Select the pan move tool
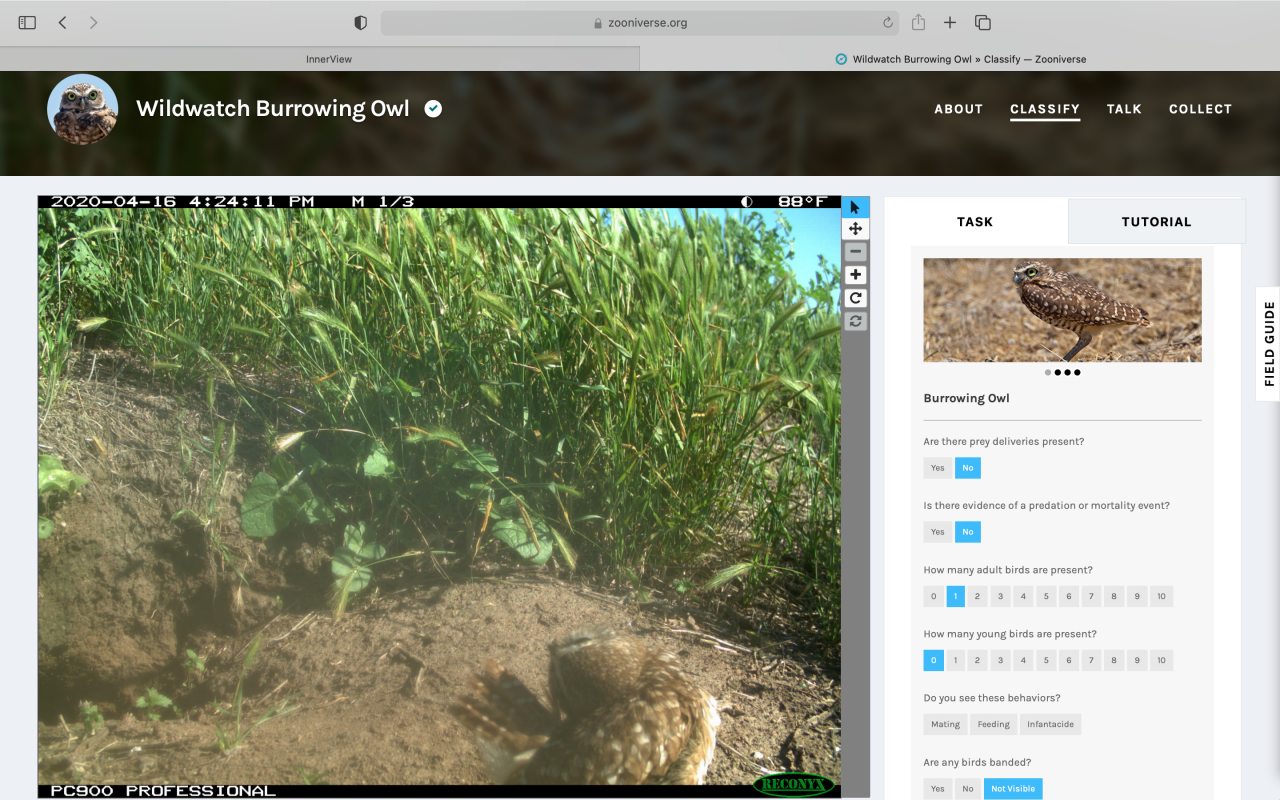 pyautogui.click(x=855, y=229)
